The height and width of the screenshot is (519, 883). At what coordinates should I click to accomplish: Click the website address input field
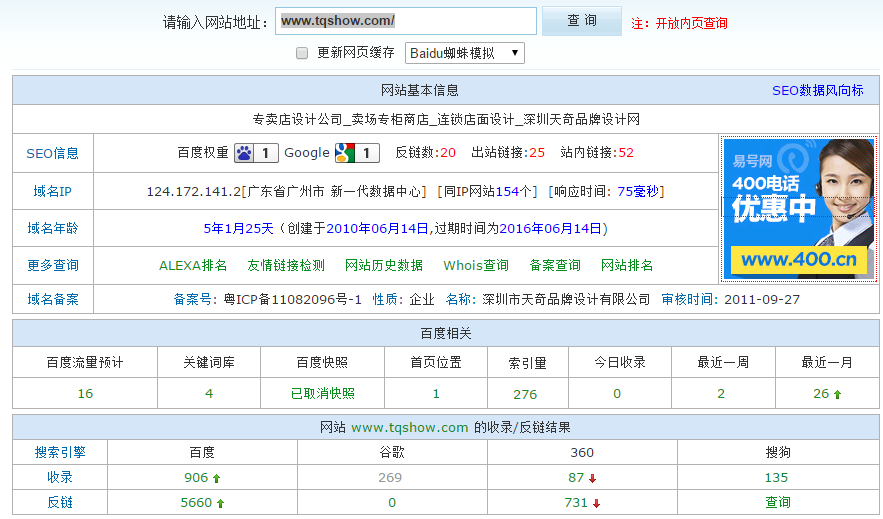pyautogui.click(x=406, y=21)
